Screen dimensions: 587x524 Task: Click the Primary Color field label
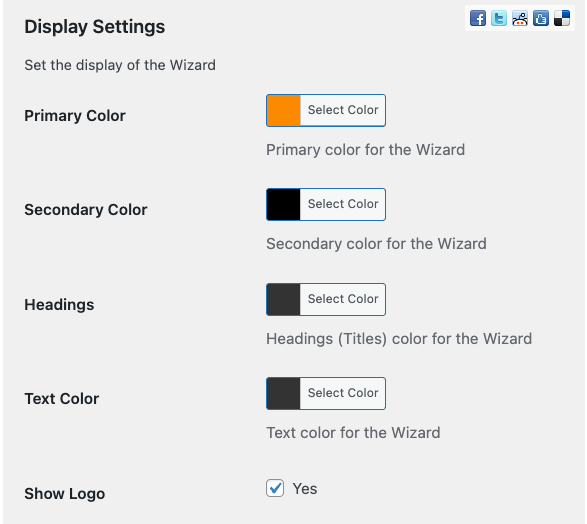coord(75,116)
